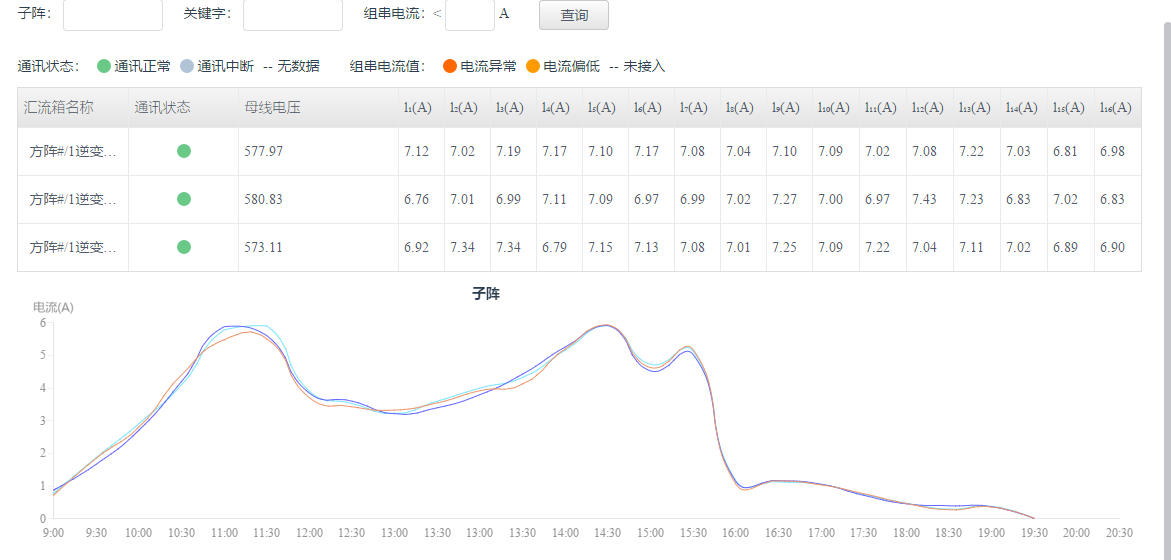This screenshot has width=1171, height=560.
Task: Click green status dot in the 577.97 row
Action: pyautogui.click(x=184, y=151)
